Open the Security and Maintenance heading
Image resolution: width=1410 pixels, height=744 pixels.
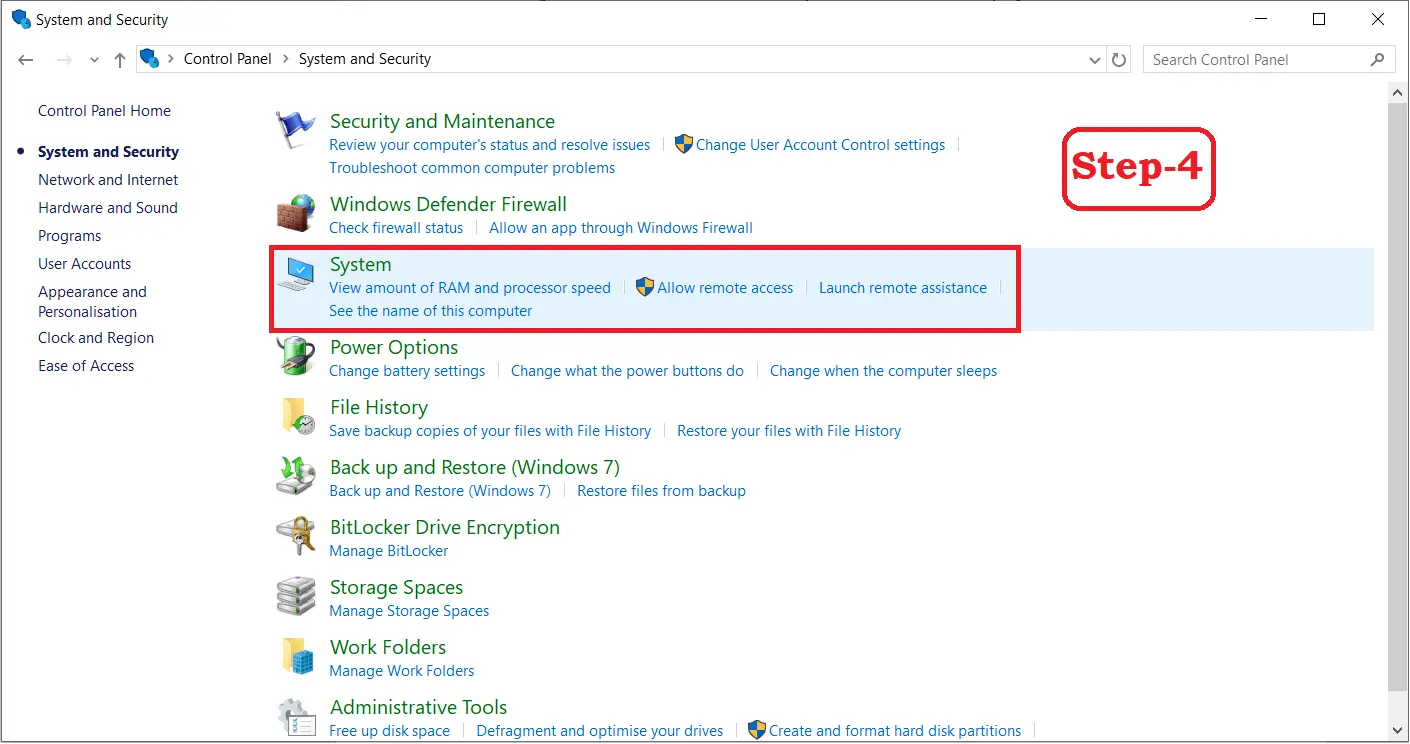tap(442, 121)
